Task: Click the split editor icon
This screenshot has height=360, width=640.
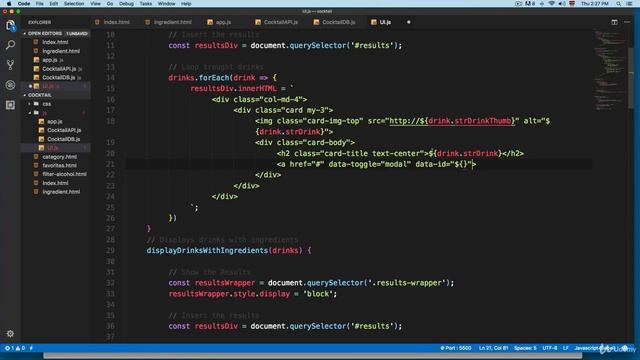Action: [614, 22]
